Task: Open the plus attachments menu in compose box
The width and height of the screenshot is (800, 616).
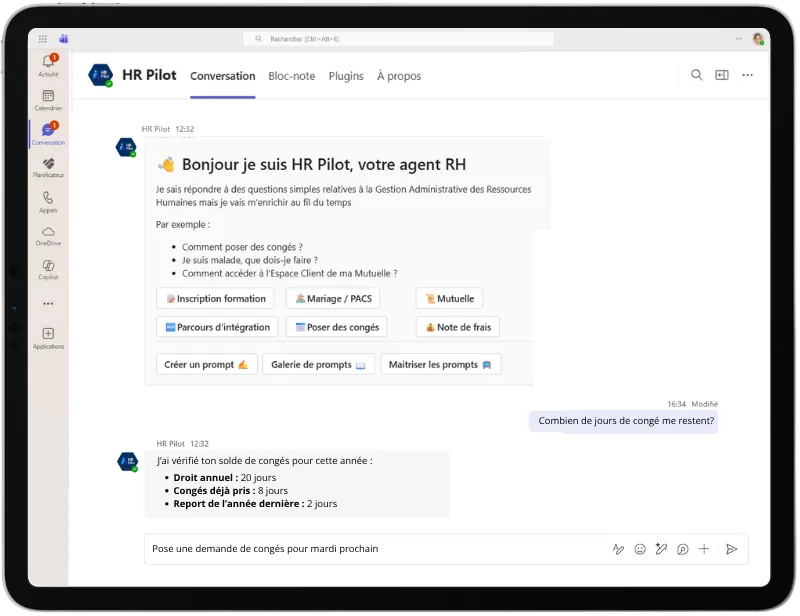Action: click(x=704, y=549)
